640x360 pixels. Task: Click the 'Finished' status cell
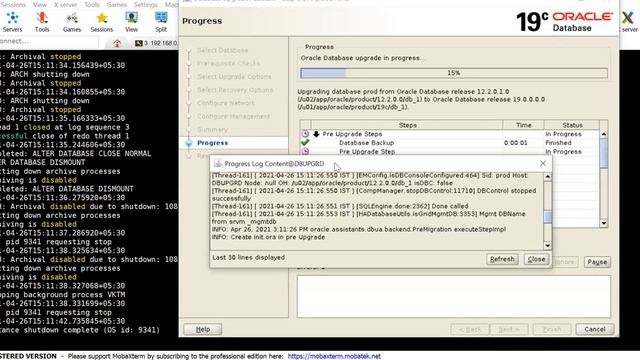pyautogui.click(x=558, y=143)
